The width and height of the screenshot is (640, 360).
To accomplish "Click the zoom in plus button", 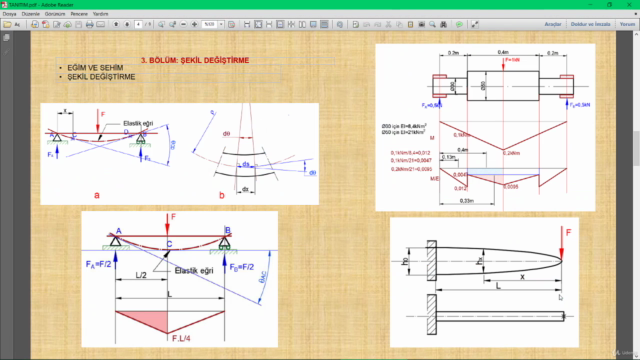I will click(x=194, y=24).
